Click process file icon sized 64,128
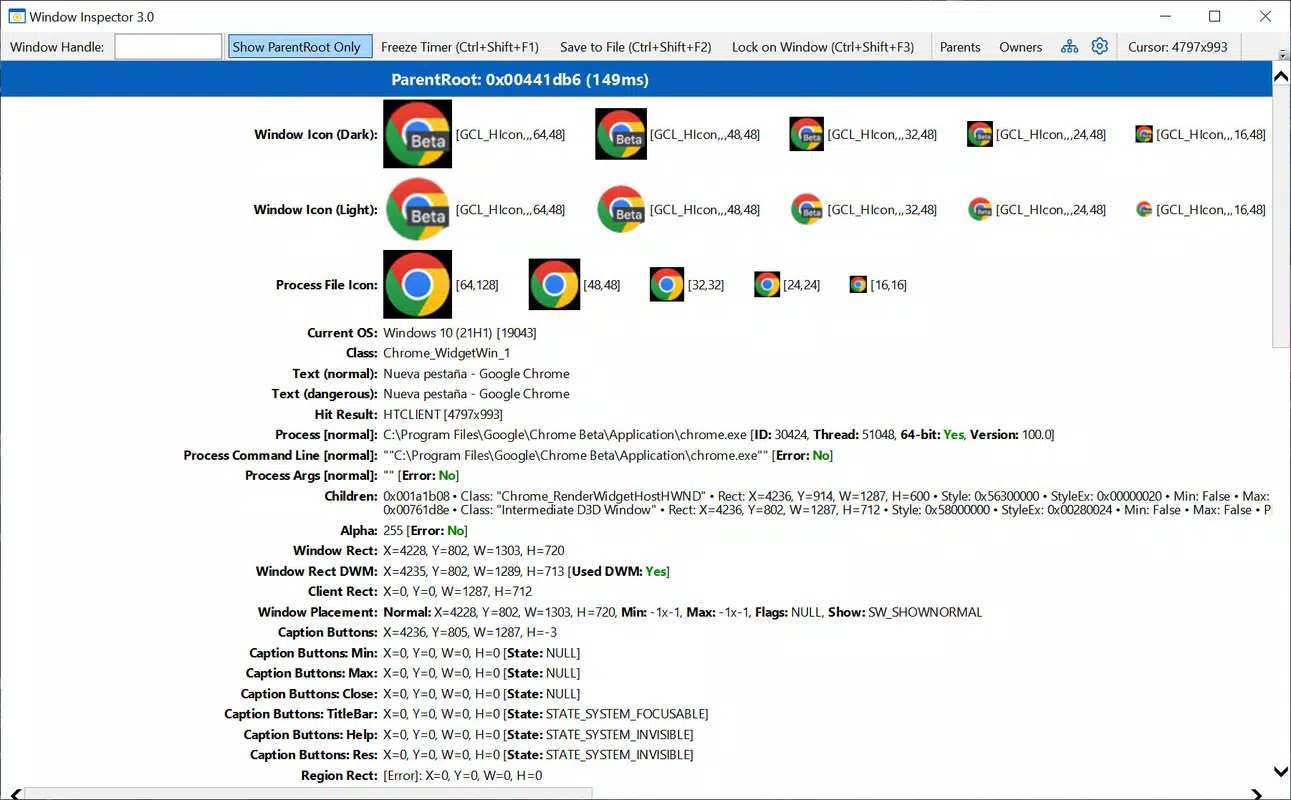 [x=417, y=284]
